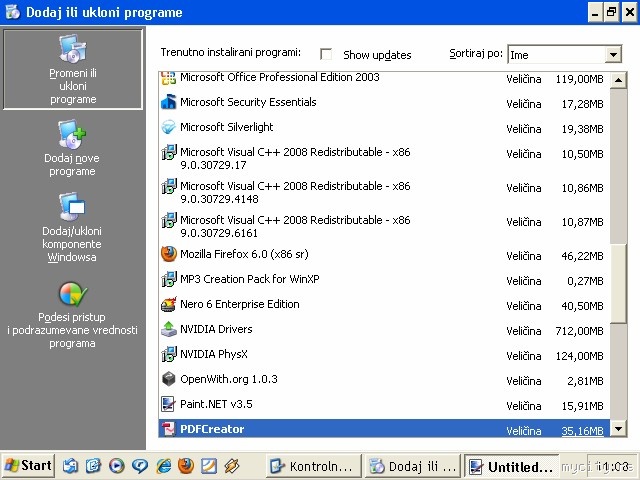
Task: Click the 15,91MB size value
Action: [x=582, y=406]
